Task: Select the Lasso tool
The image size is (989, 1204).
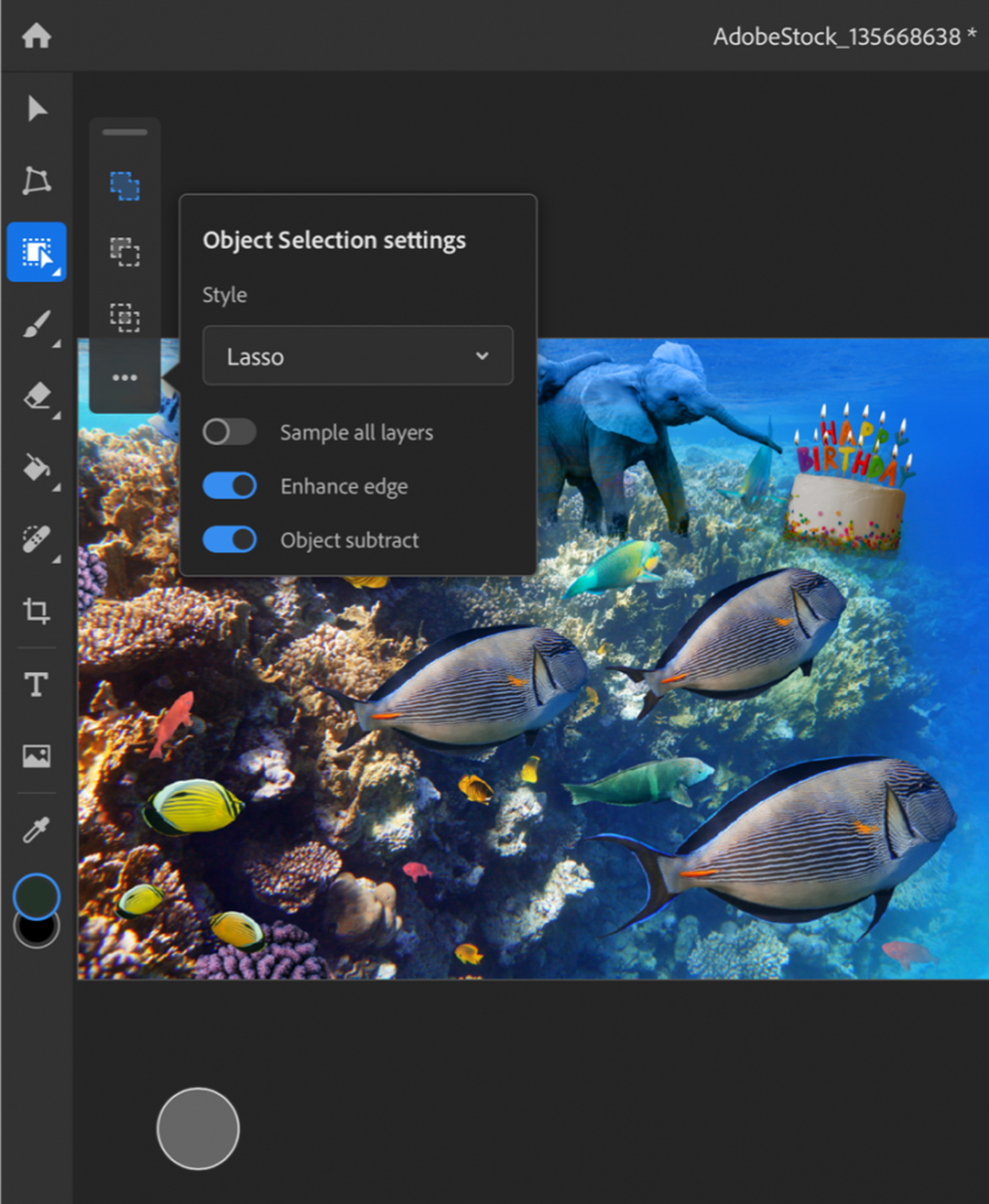Action: pos(37,180)
